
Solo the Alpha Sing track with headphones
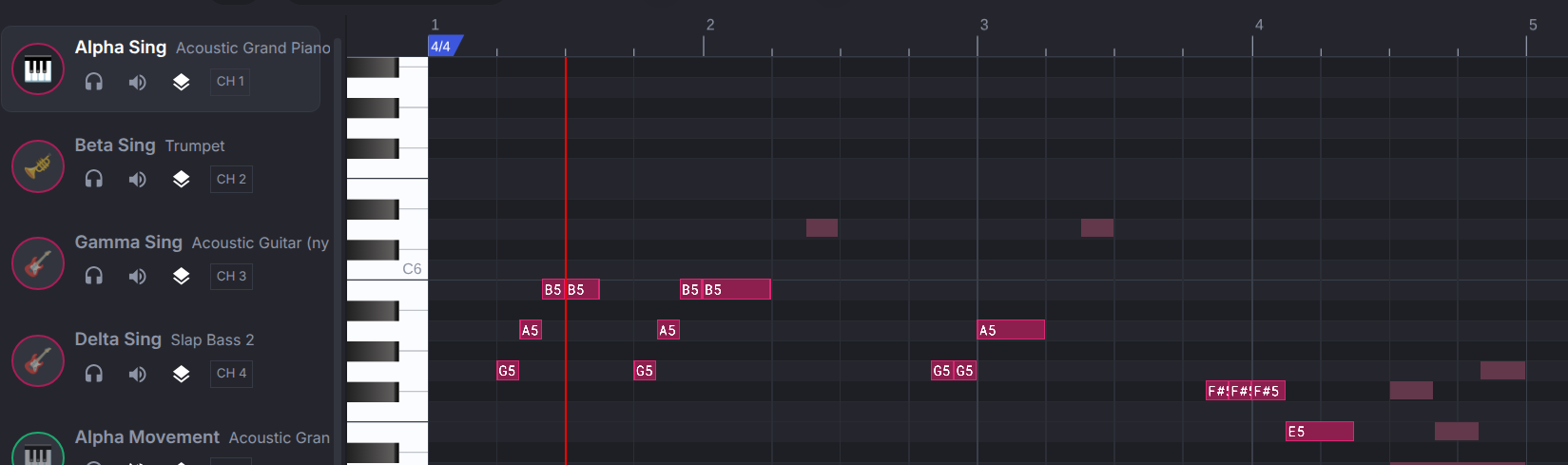pyautogui.click(x=94, y=82)
